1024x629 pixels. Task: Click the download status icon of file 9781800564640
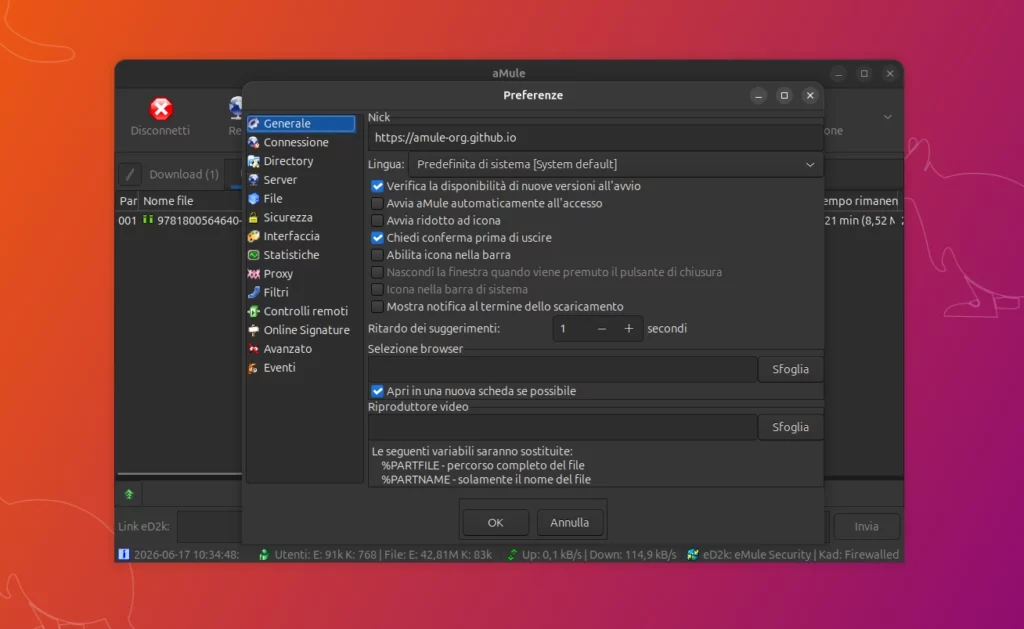click(148, 220)
